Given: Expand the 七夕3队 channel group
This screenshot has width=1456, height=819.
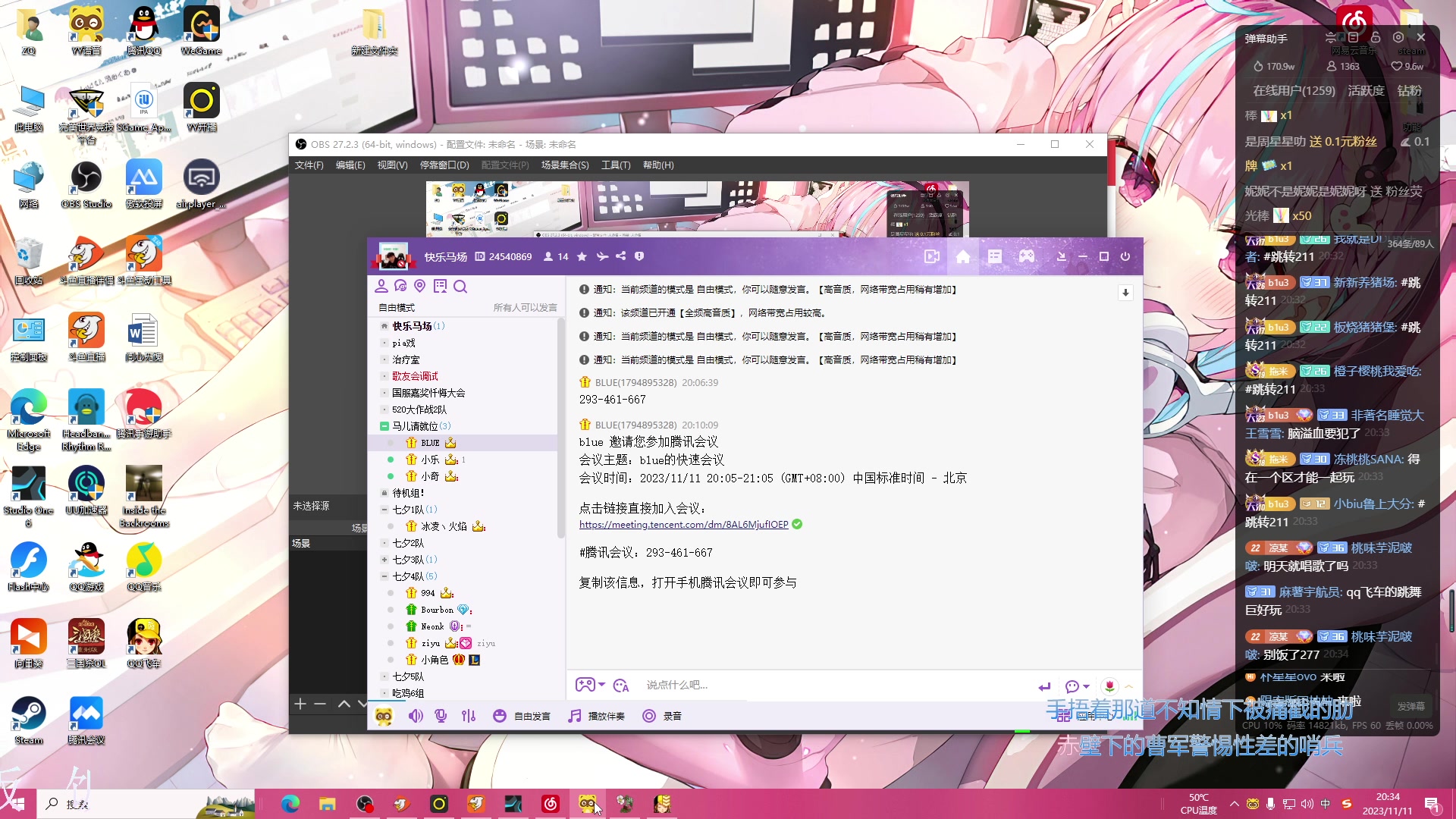Looking at the screenshot, I should click(x=384, y=560).
